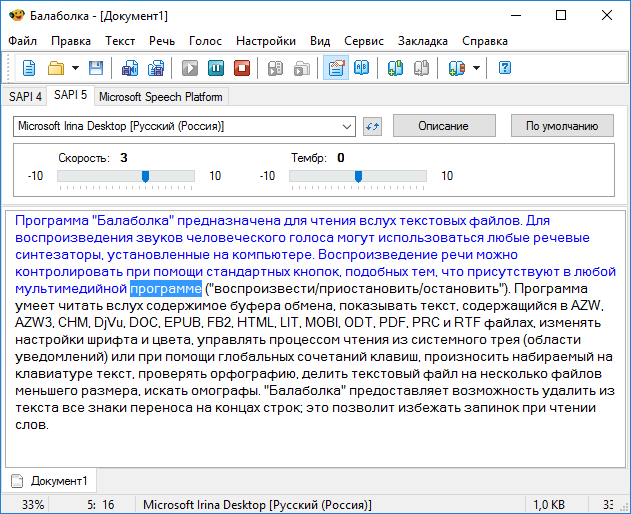The height and width of the screenshot is (514, 631).
Task: Open the Речь menu
Action: 161,41
